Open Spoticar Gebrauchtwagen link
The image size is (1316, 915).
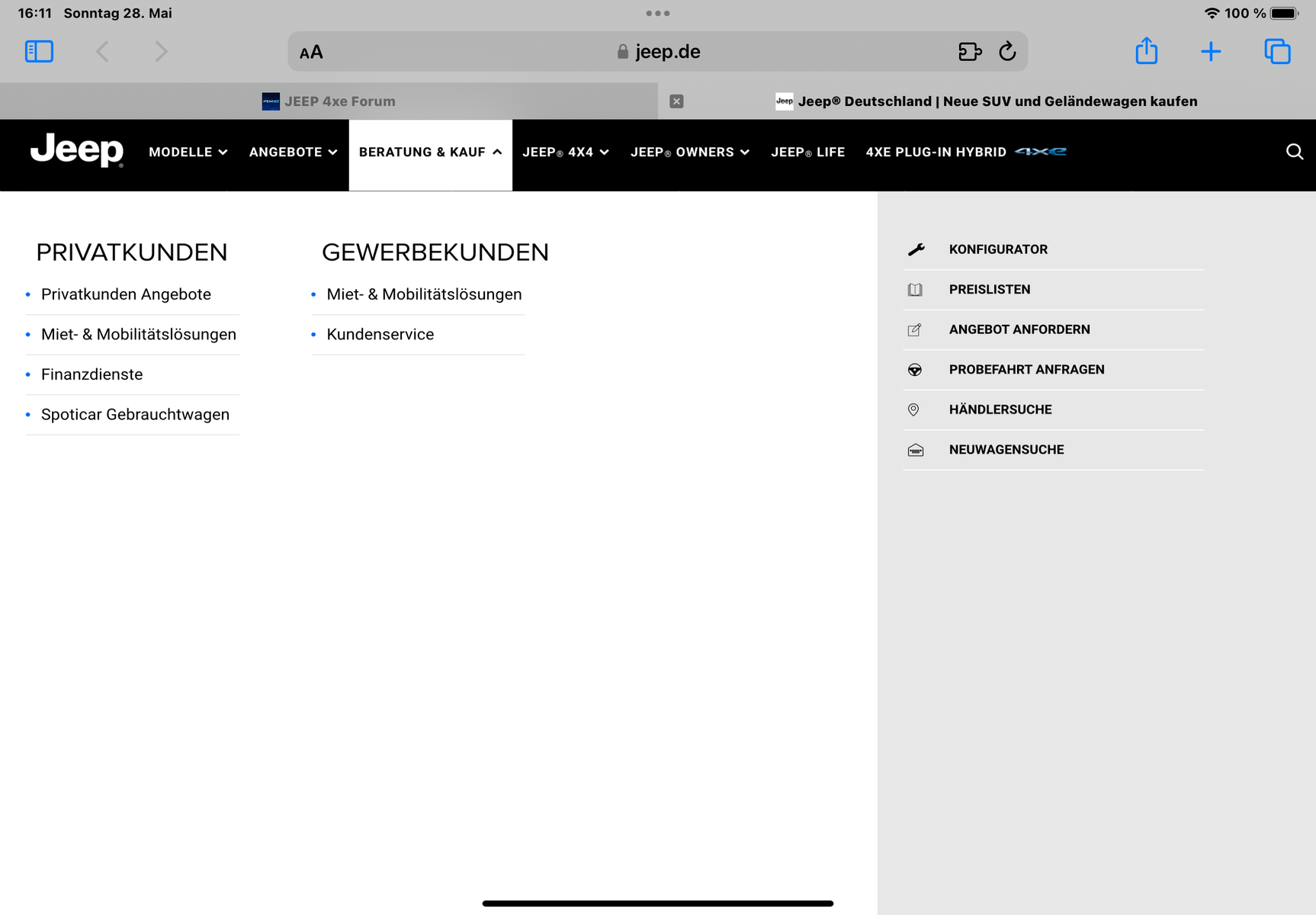pos(135,414)
